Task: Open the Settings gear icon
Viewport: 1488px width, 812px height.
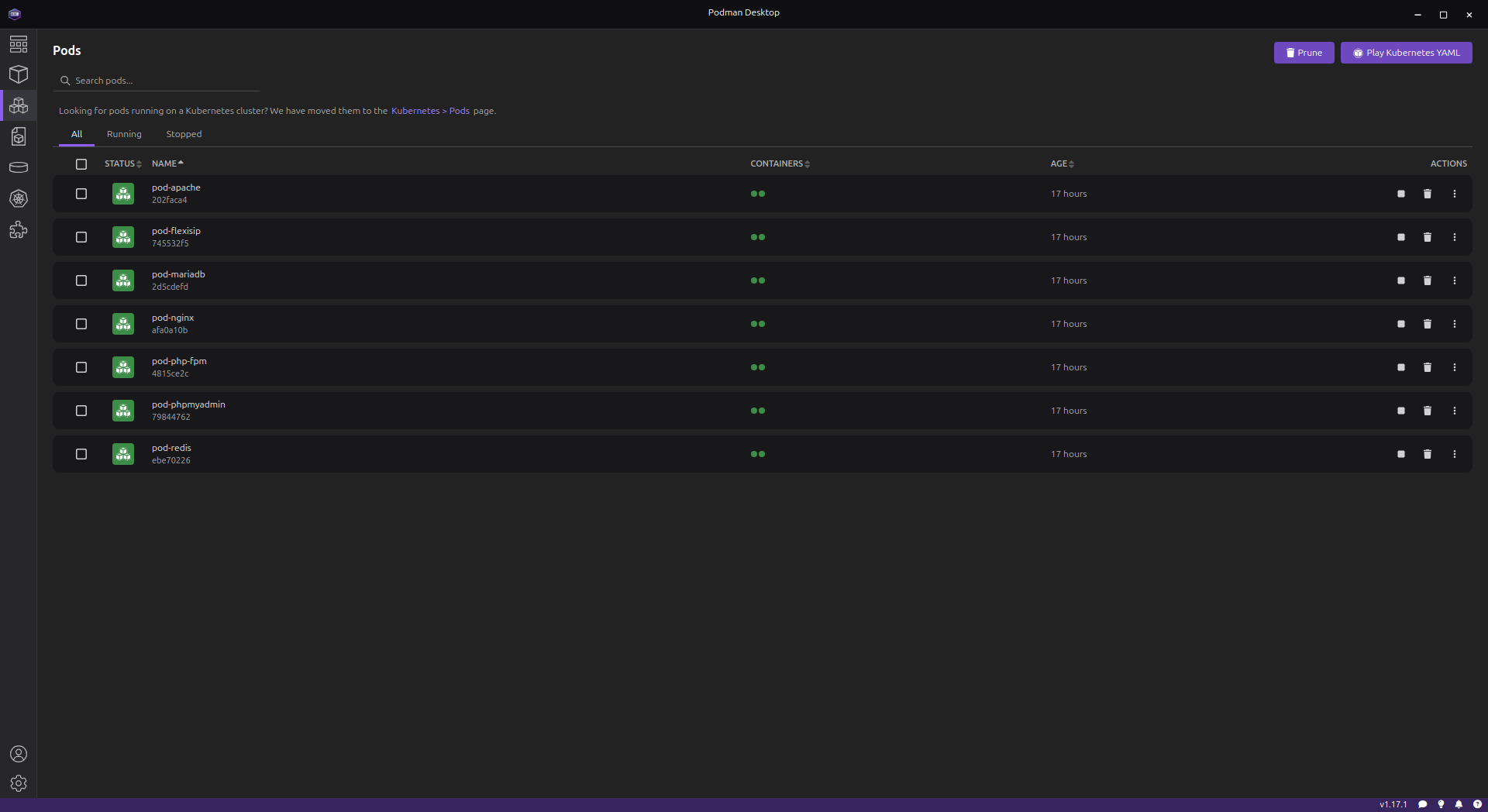Action: click(19, 783)
